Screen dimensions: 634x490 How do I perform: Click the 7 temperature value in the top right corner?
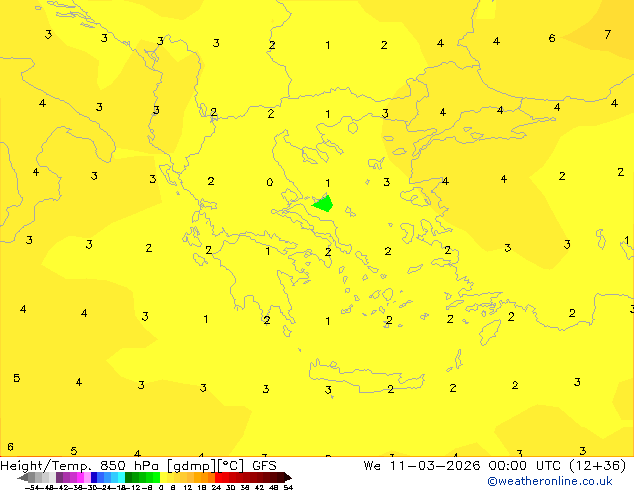click(607, 35)
